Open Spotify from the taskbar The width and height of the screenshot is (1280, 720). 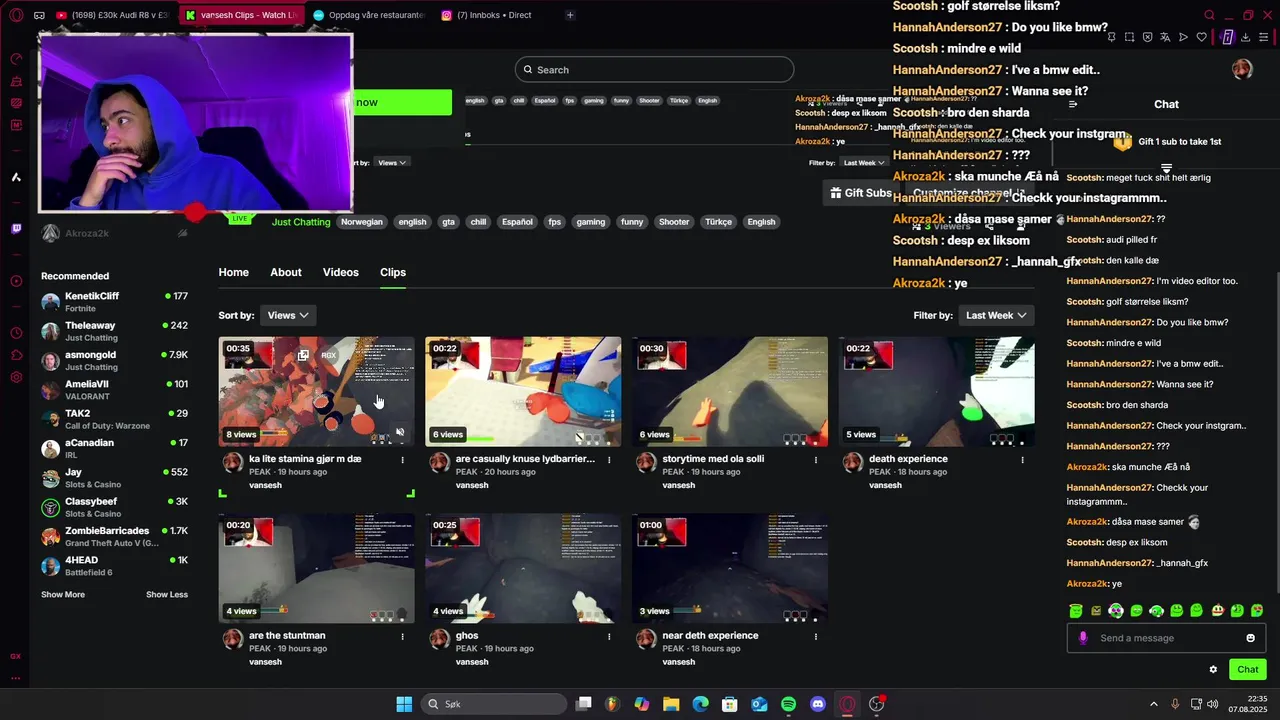tap(788, 704)
